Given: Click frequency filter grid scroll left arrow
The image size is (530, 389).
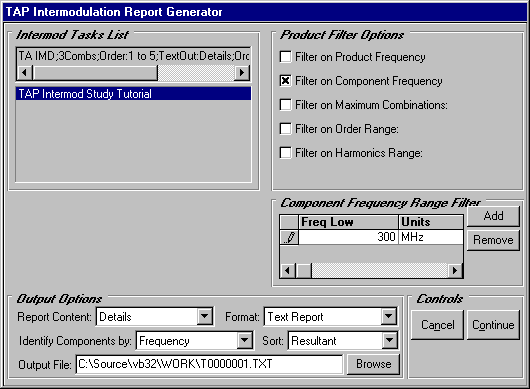Looking at the screenshot, I should click(x=288, y=270).
